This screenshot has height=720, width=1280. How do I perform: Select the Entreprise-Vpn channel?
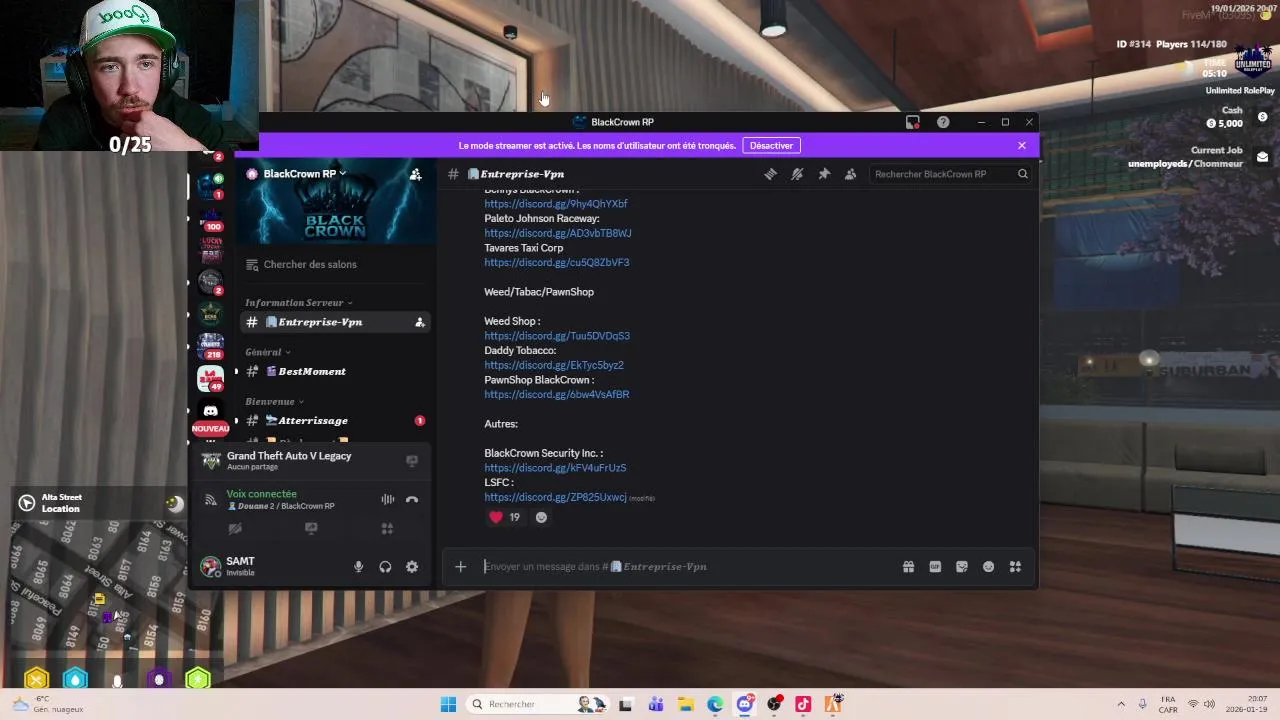coord(335,322)
